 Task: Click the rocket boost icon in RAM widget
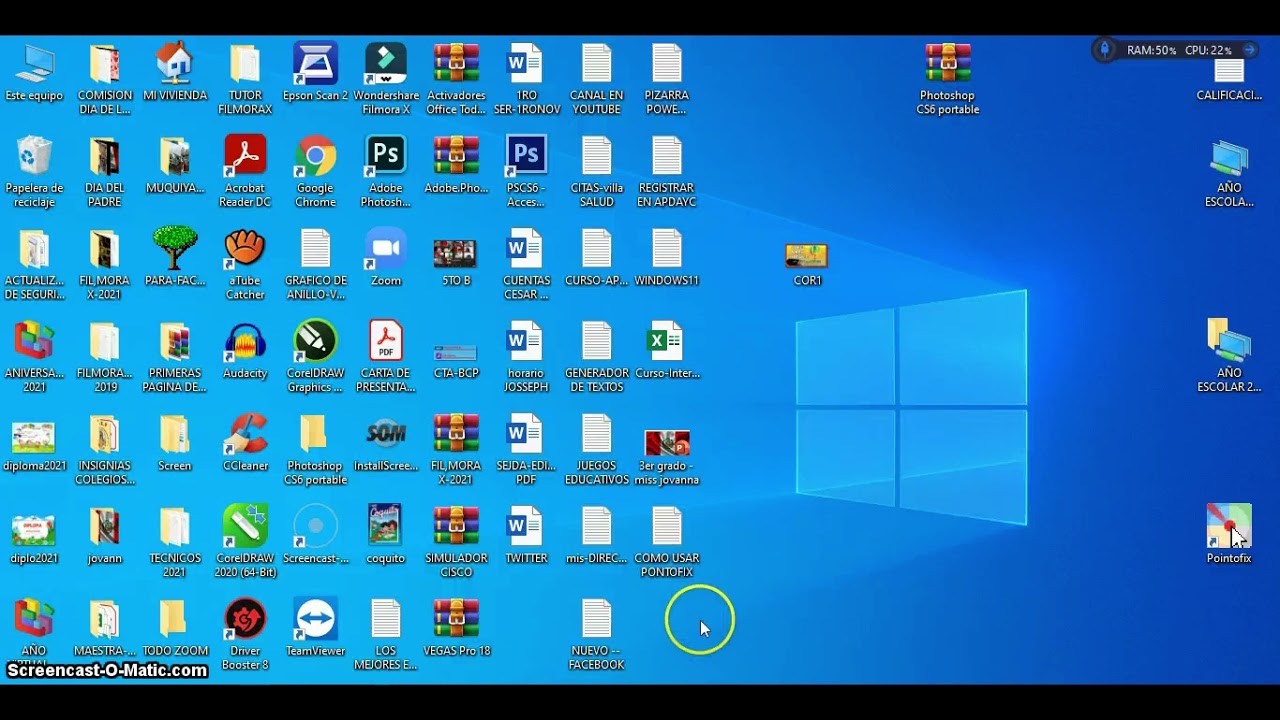[x=1105, y=49]
